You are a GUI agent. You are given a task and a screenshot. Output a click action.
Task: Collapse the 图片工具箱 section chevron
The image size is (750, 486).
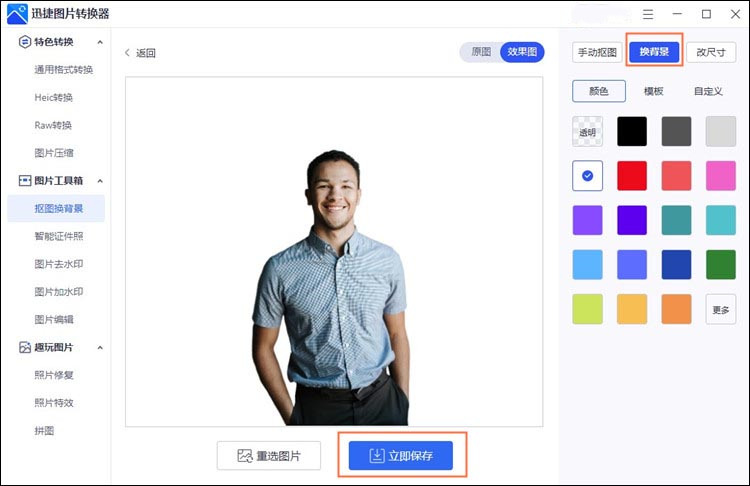(x=100, y=181)
